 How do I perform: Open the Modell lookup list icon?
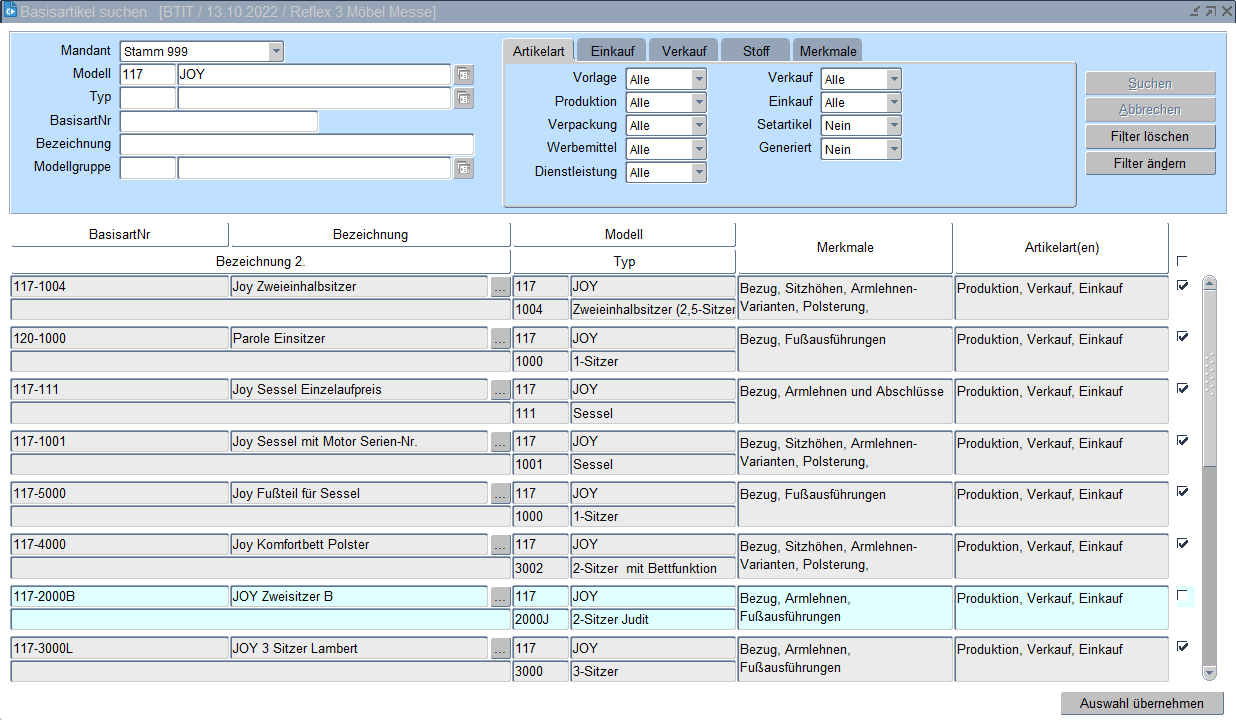464,75
